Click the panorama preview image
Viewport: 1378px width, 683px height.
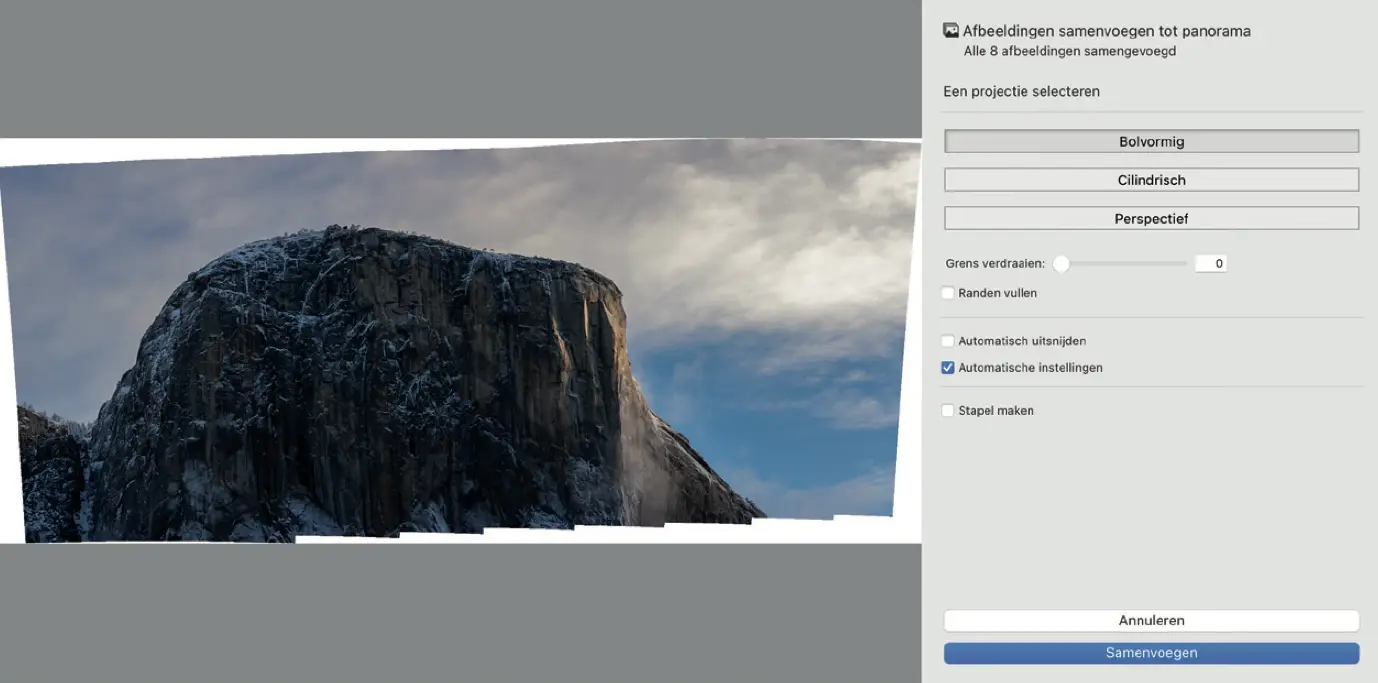(x=460, y=340)
